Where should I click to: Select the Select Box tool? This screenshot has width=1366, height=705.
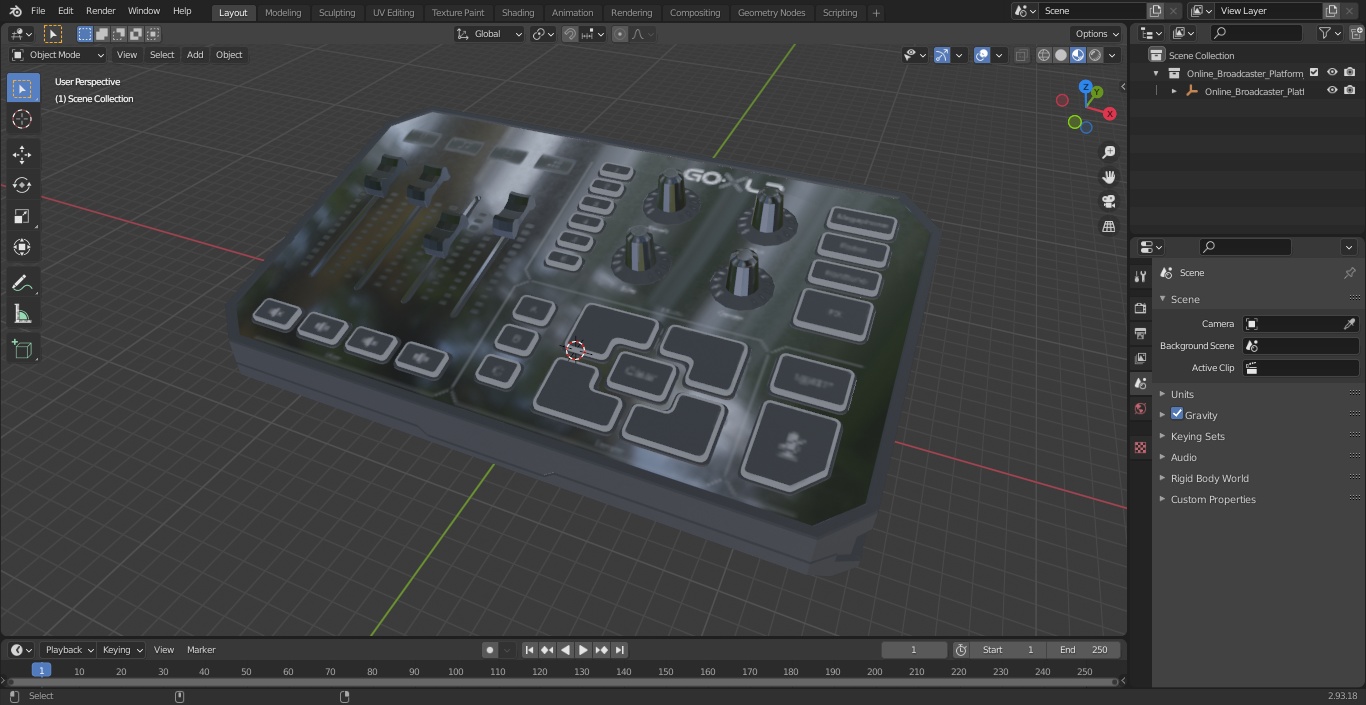tap(22, 88)
